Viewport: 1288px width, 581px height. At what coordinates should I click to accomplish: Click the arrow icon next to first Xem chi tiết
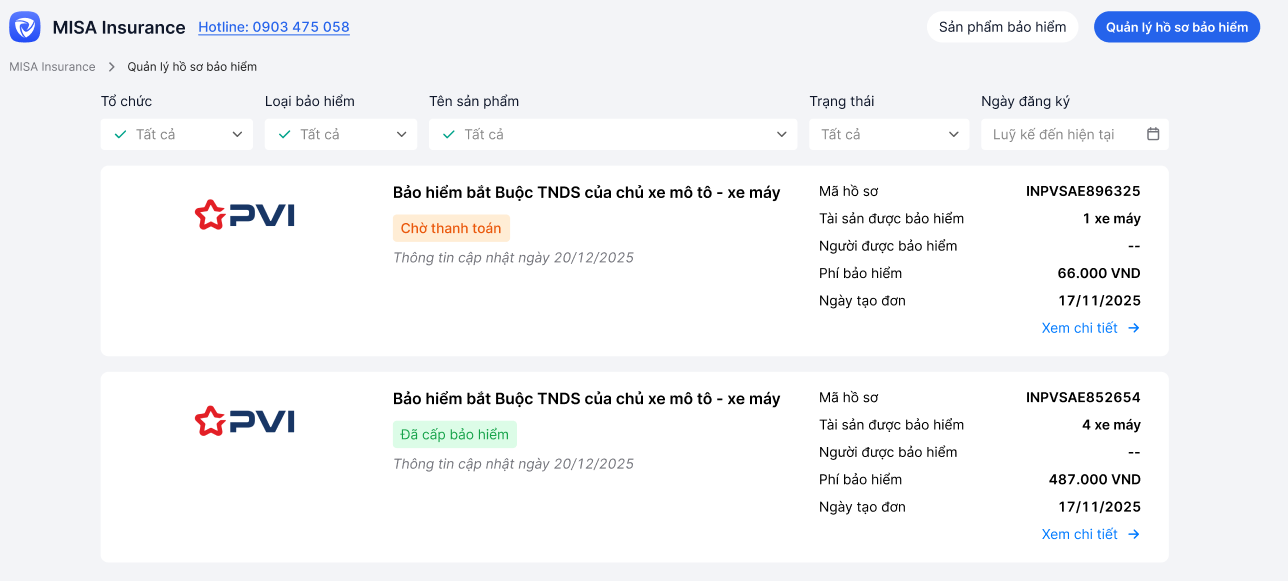click(1133, 327)
